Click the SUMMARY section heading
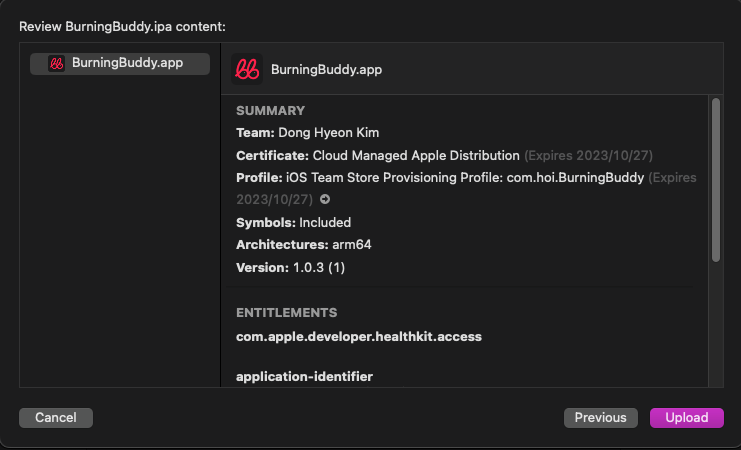This screenshot has height=450, width=741. click(270, 111)
